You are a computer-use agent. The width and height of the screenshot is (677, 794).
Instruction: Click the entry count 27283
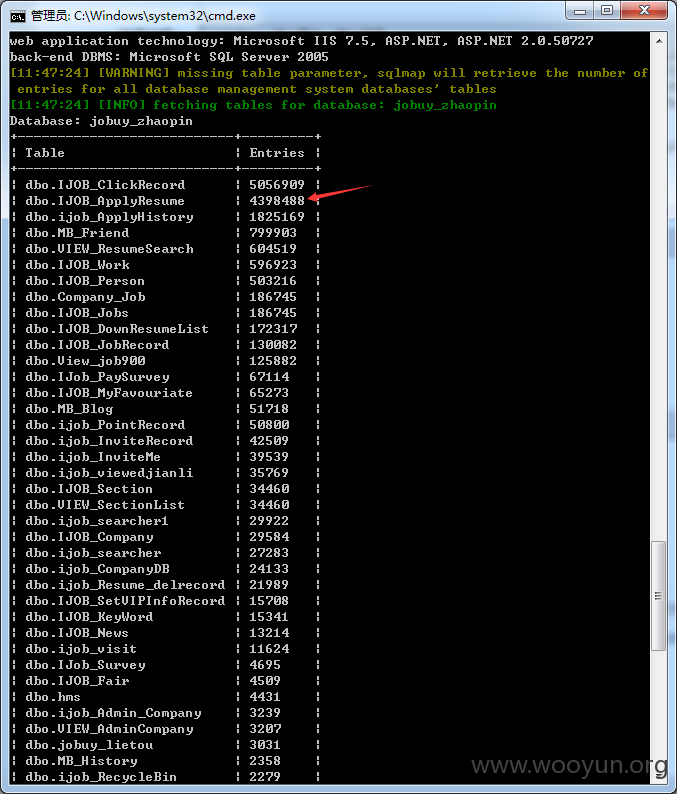pyautogui.click(x=269, y=553)
